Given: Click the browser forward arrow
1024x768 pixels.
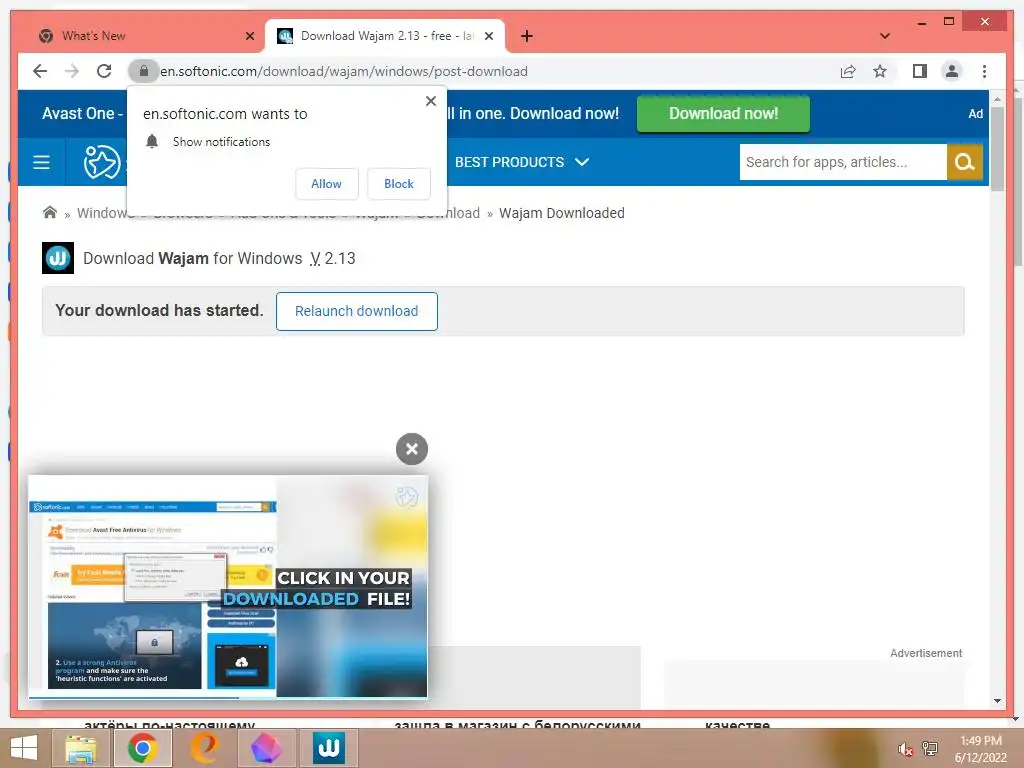Looking at the screenshot, I should point(72,71).
